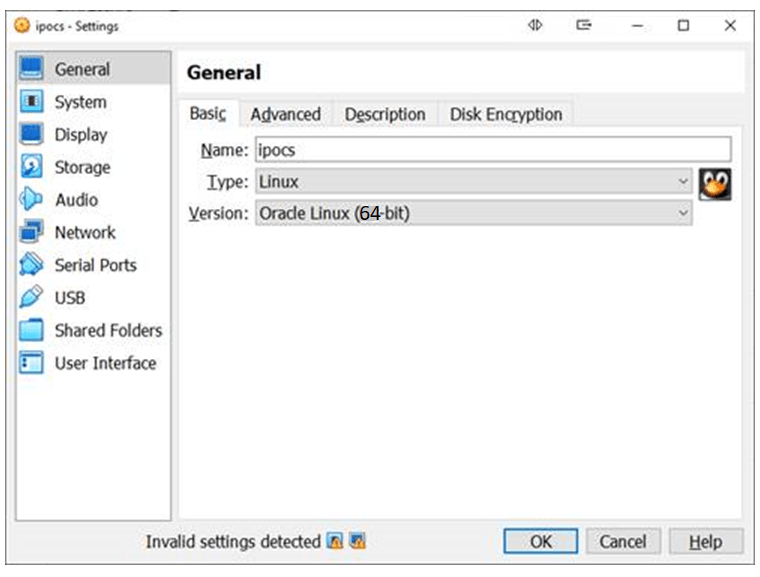Maximize the Settings window
This screenshot has width=760, height=577.
[683, 25]
